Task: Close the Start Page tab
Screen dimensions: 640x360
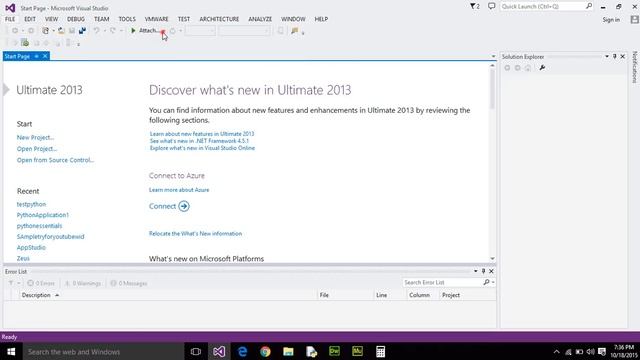Action: pyautogui.click(x=45, y=56)
